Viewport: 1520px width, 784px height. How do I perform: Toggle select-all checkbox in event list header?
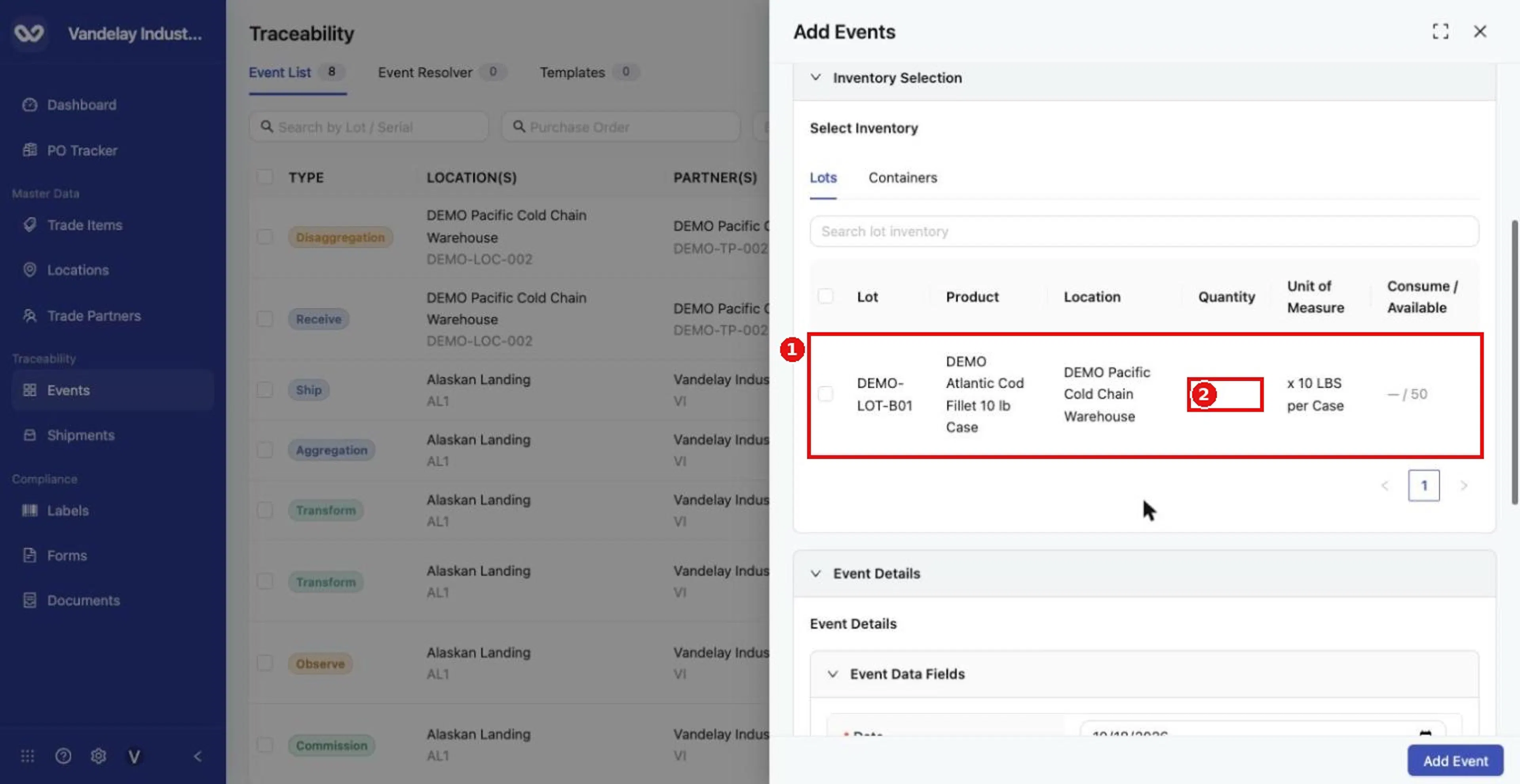pyautogui.click(x=264, y=177)
